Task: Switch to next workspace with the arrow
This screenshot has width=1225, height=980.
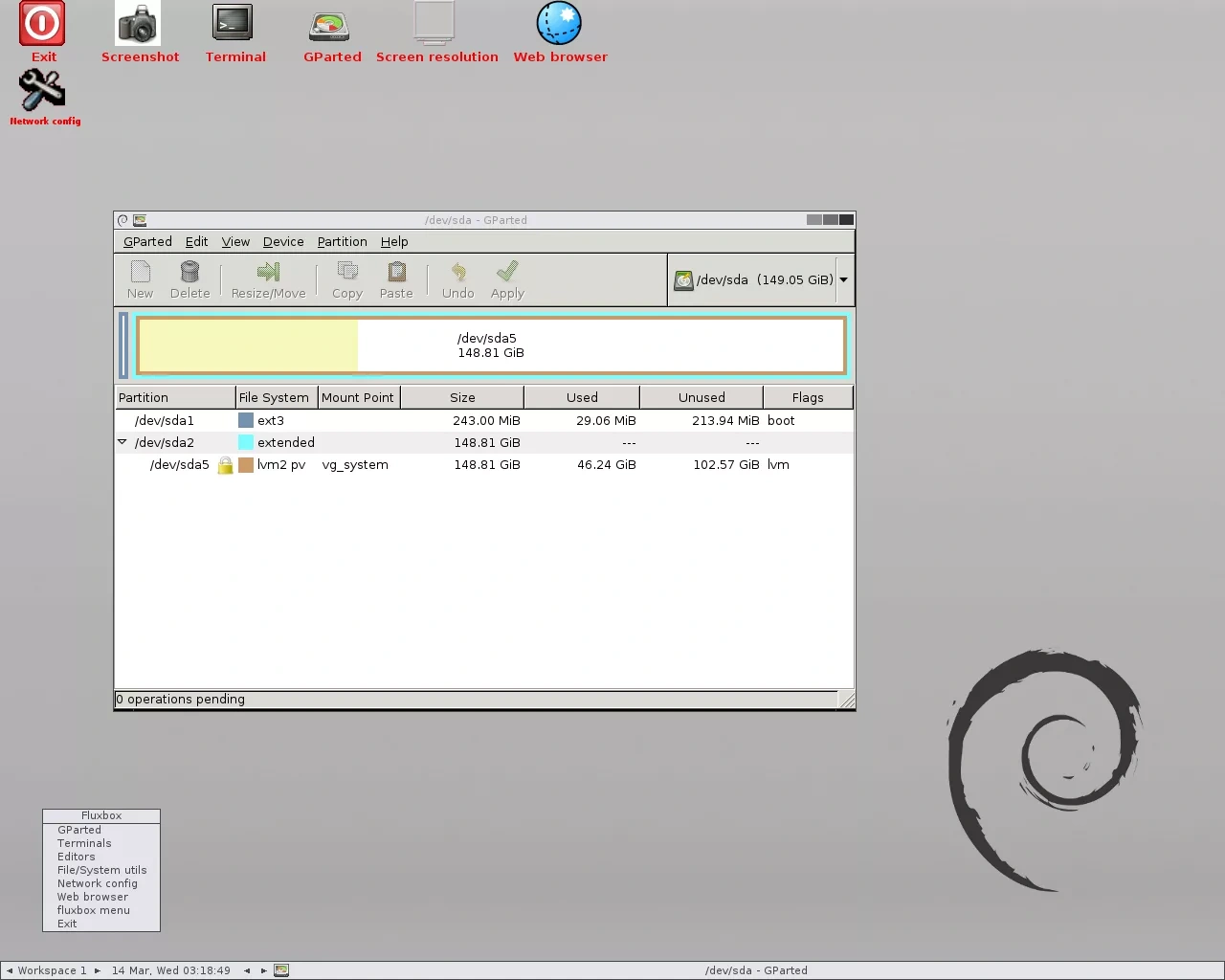Action: click(97, 970)
